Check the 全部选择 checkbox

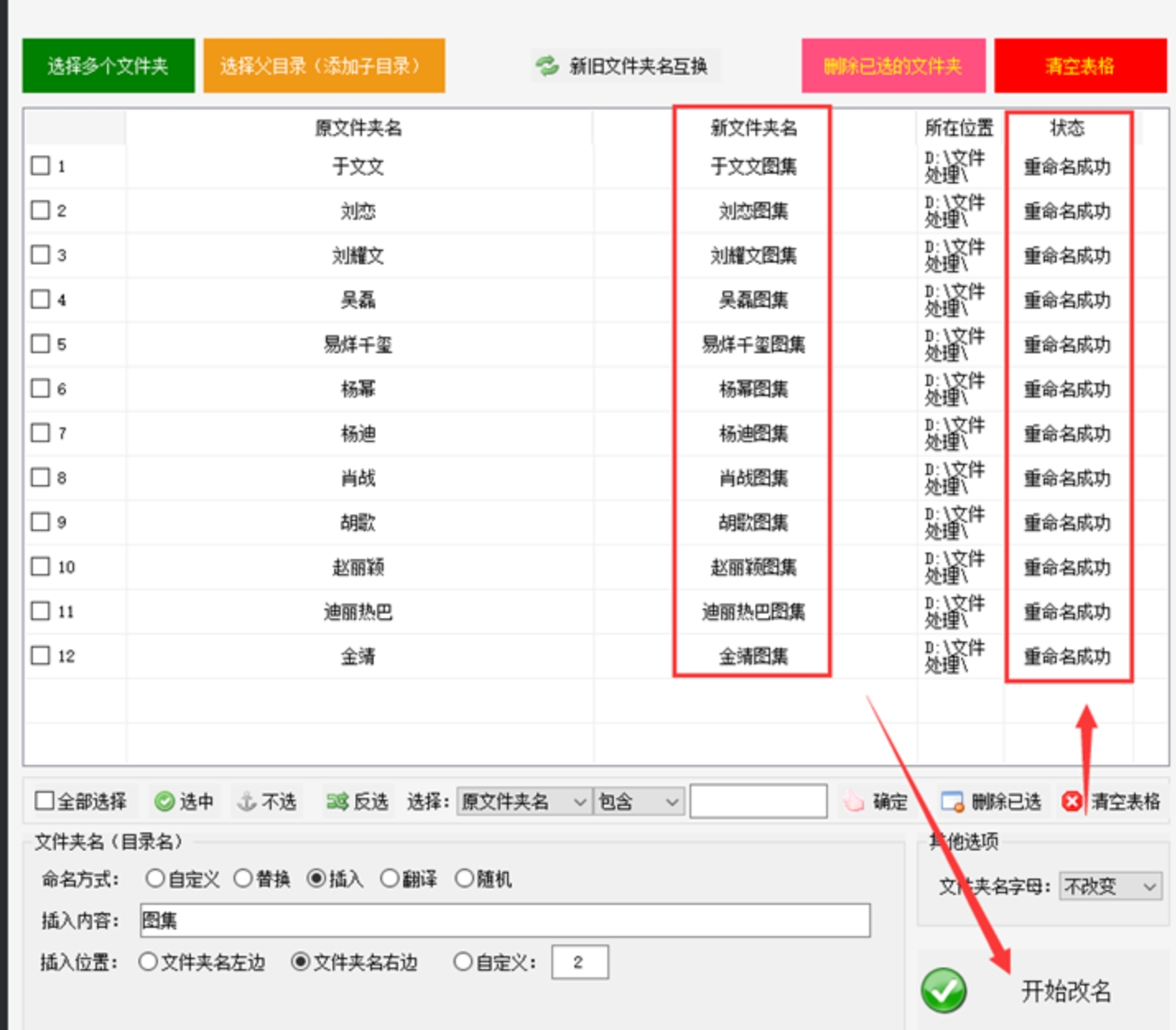44,800
